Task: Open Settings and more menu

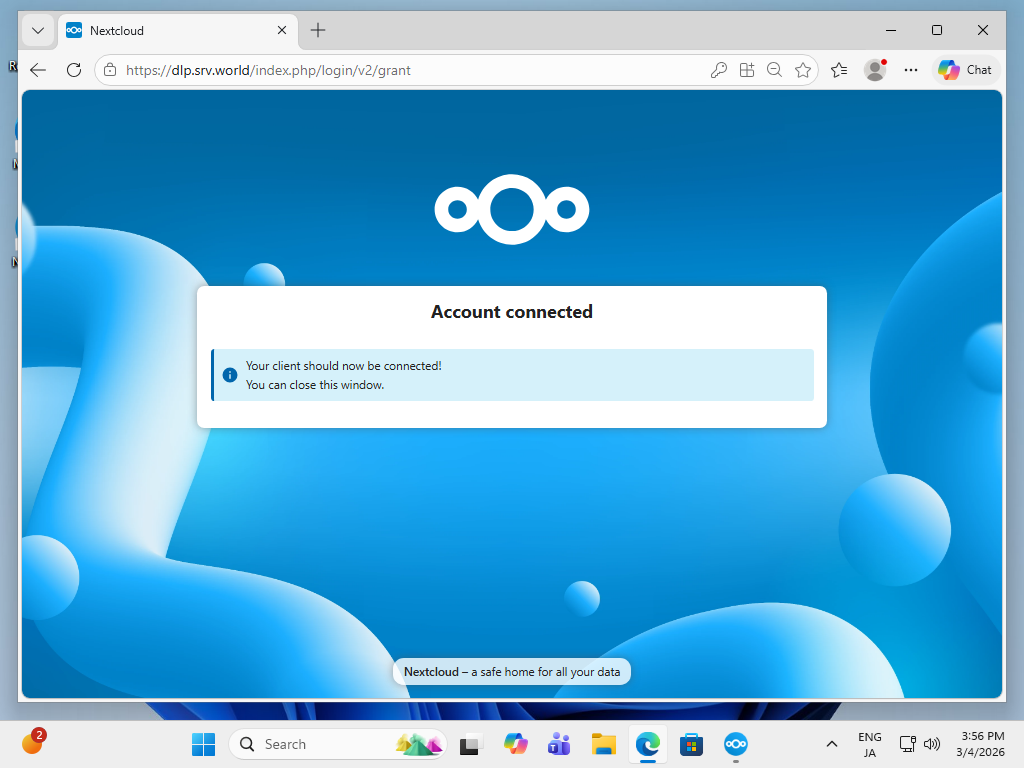Action: click(911, 70)
